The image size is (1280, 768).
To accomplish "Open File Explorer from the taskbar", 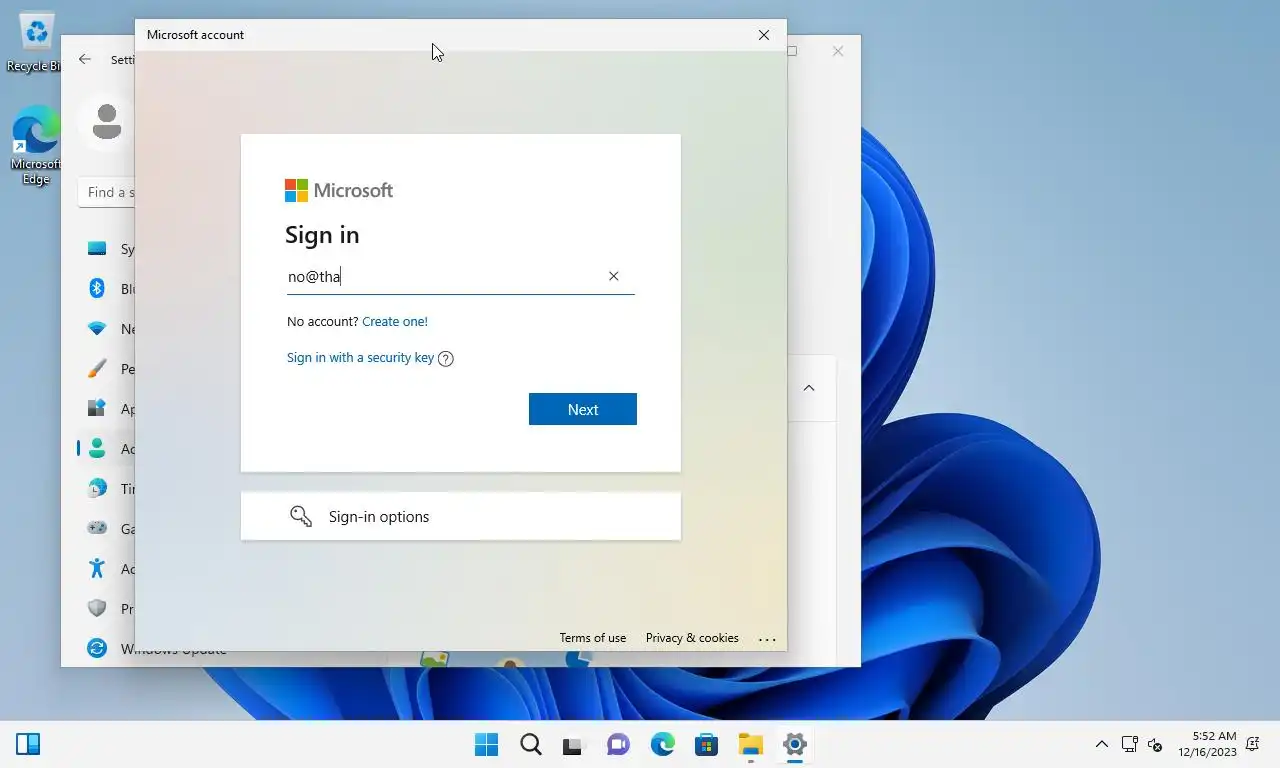I will 750,744.
